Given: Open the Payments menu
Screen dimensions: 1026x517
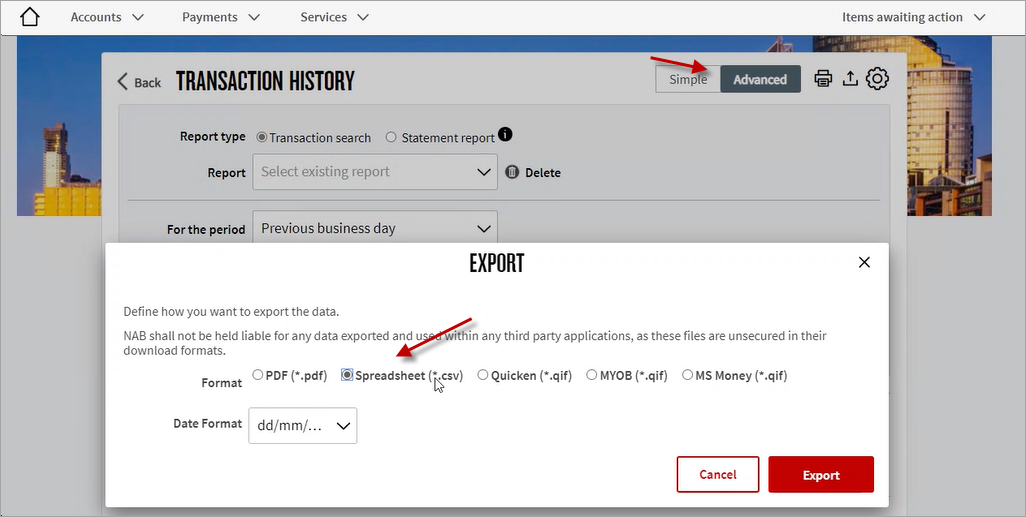Looking at the screenshot, I should tap(221, 17).
